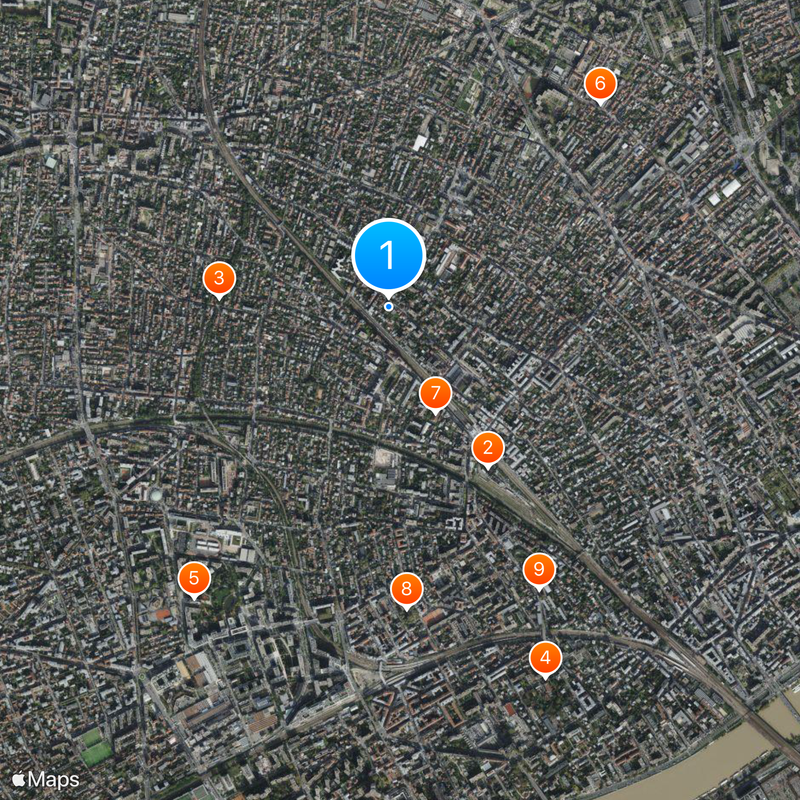This screenshot has width=800, height=800.
Task: Click the orange pin numbered 5
Action: (x=194, y=578)
